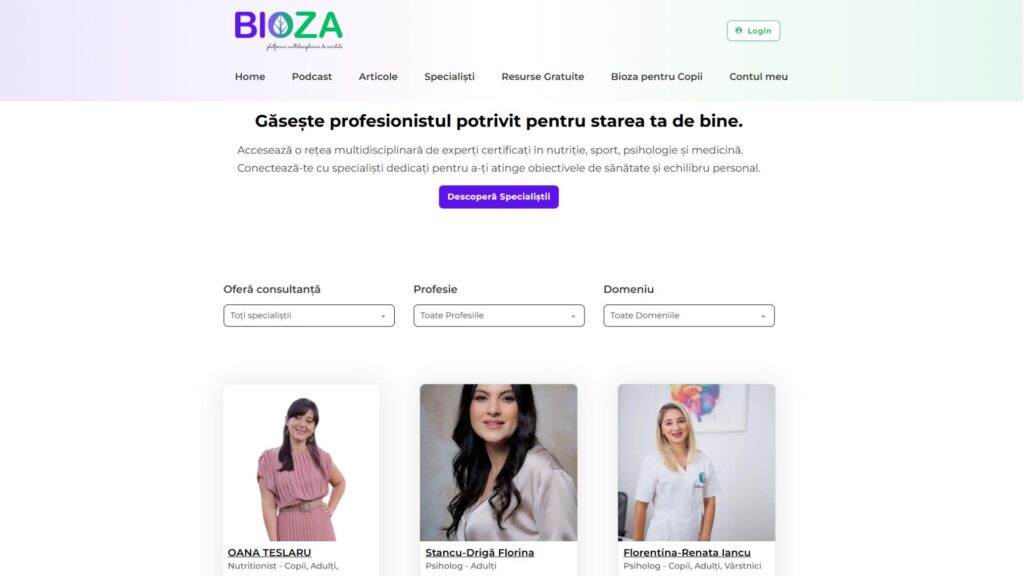
Task: Navigate to Bioza pentru Copii
Action: (x=656, y=76)
